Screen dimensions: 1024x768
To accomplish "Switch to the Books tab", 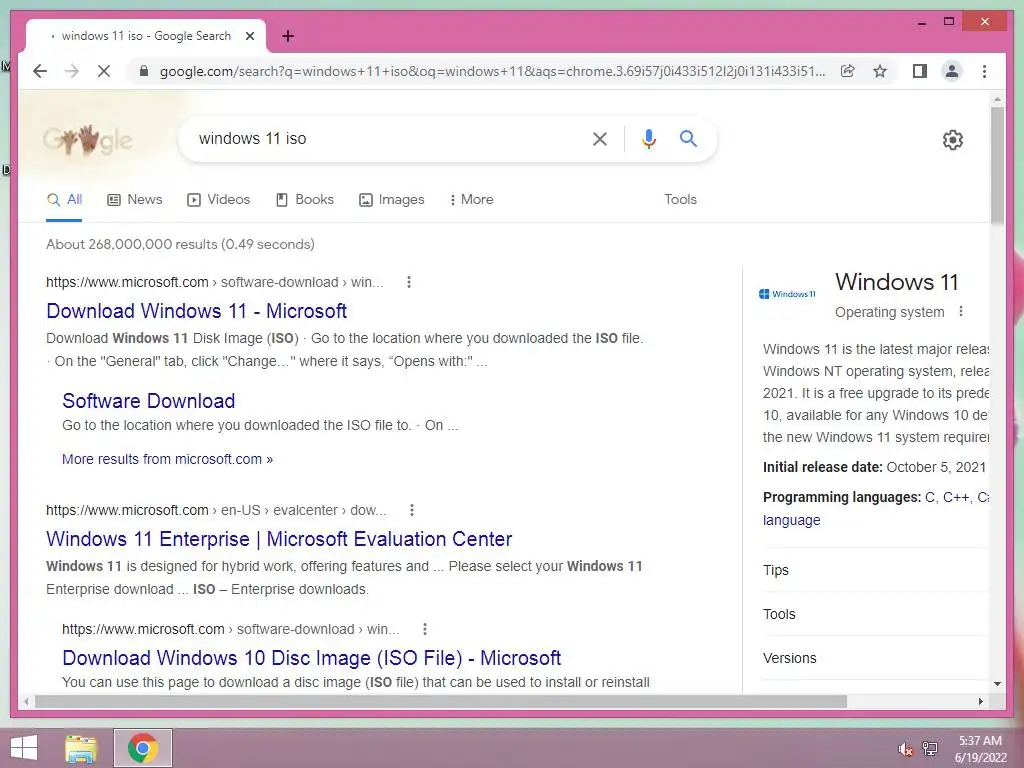I will (304, 199).
